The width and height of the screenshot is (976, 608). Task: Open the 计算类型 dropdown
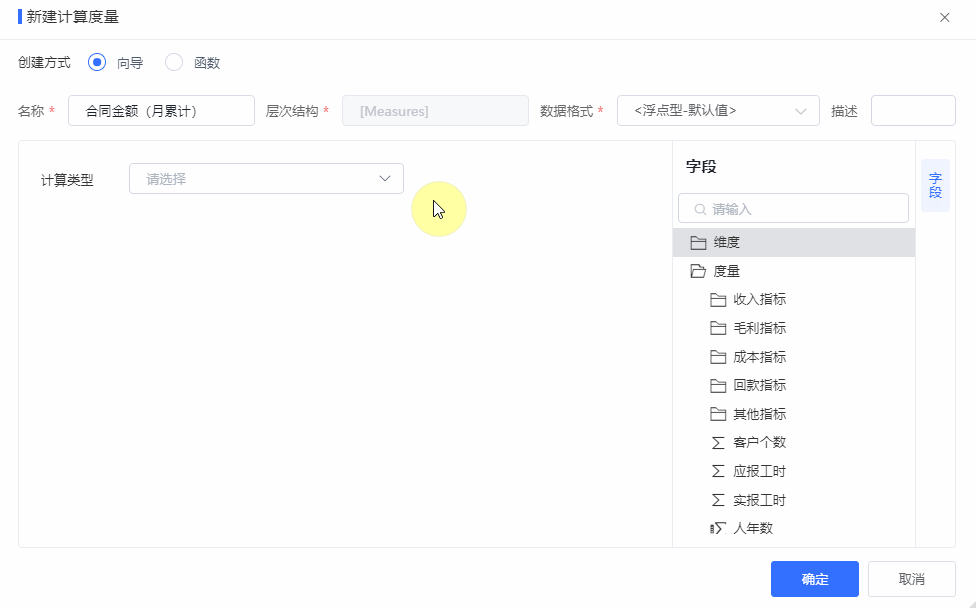coord(265,177)
